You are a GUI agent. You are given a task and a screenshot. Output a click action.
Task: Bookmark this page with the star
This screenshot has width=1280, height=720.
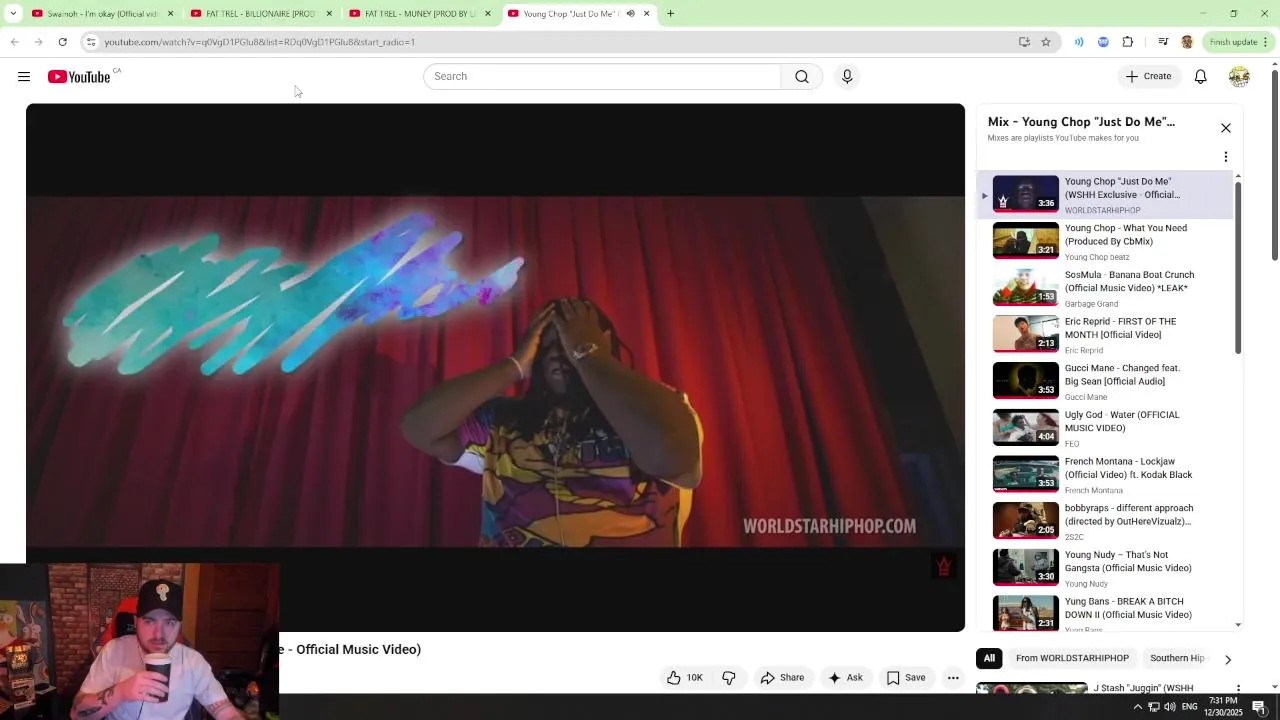(1046, 42)
